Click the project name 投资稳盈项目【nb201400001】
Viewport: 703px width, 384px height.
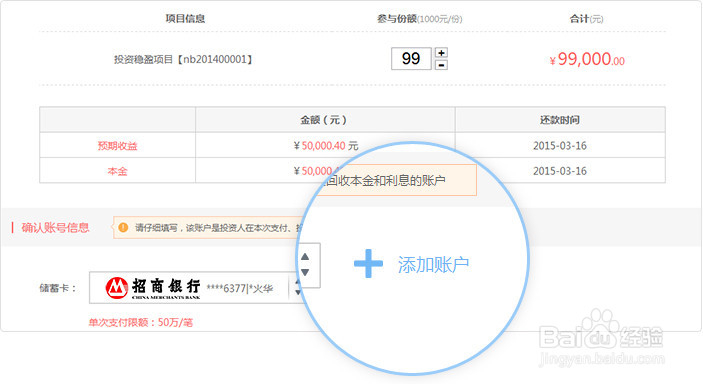coord(183,59)
